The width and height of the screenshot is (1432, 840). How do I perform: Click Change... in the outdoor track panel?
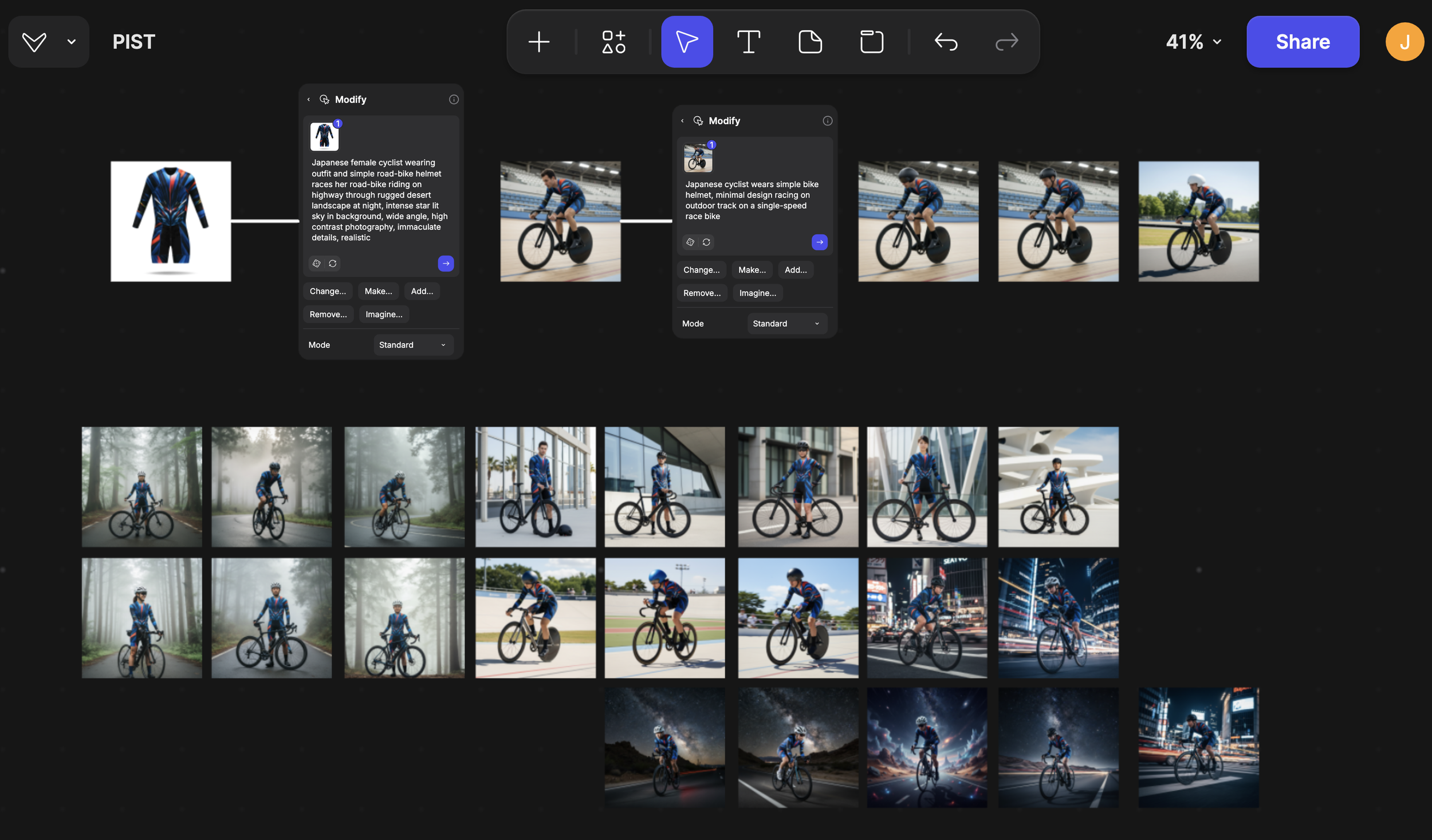[702, 270]
